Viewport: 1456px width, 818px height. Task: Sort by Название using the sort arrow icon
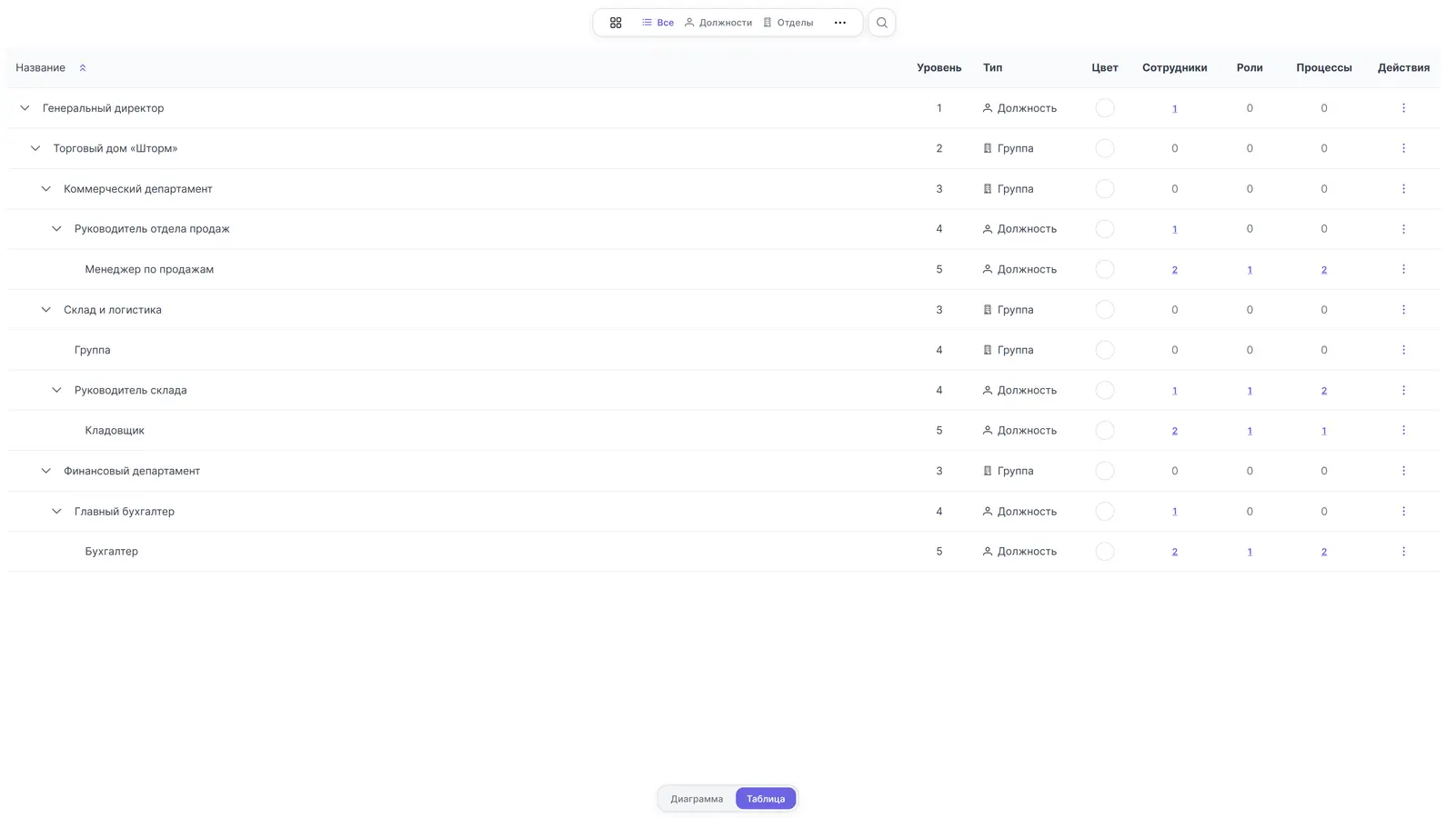[x=83, y=68]
